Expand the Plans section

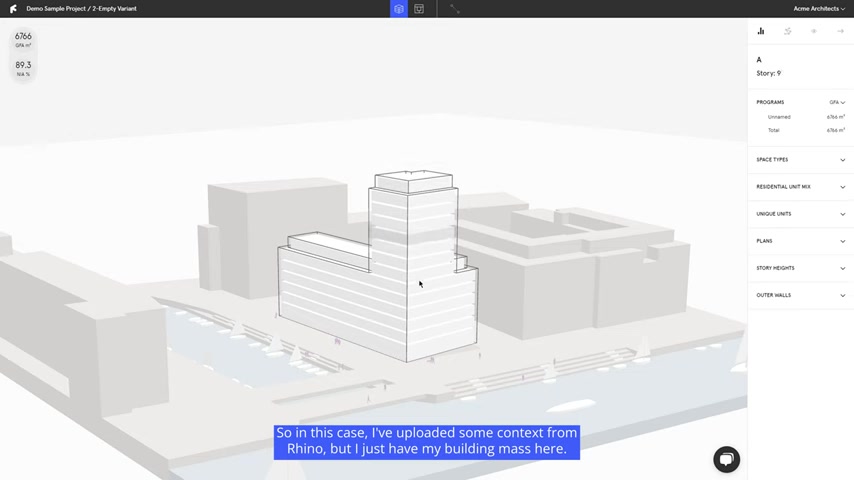click(x=801, y=241)
